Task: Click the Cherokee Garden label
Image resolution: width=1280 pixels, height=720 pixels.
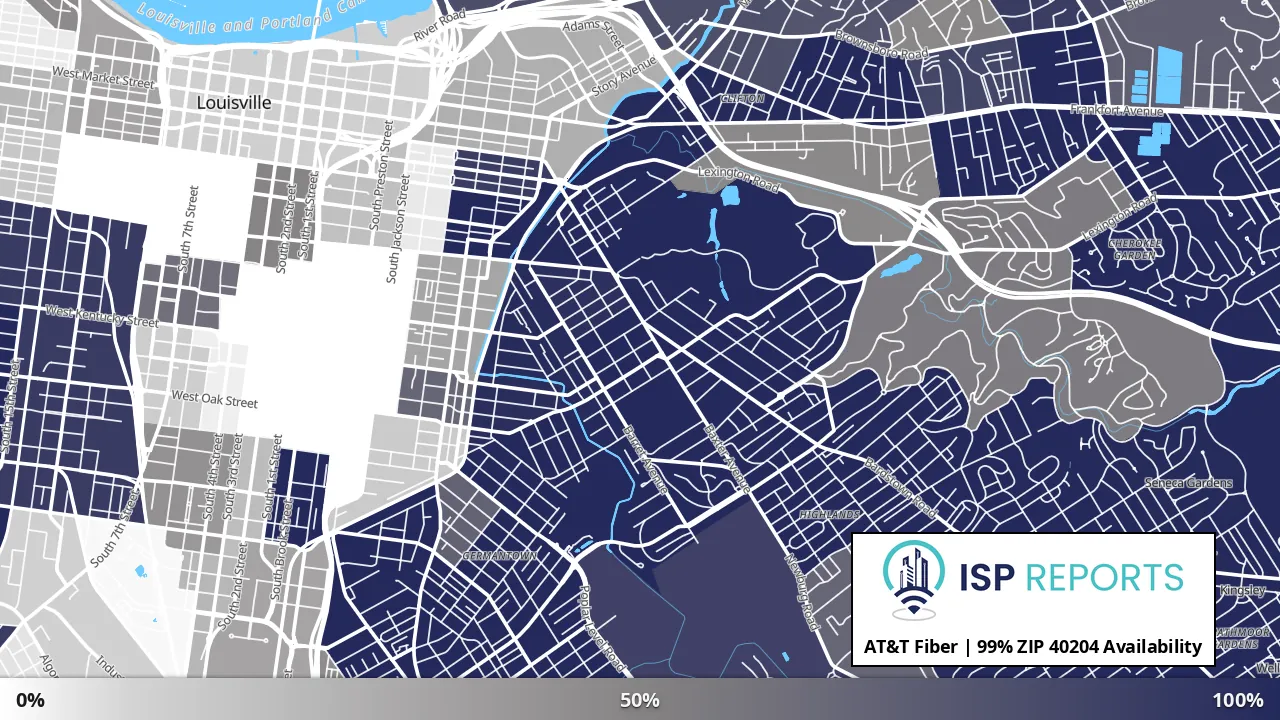Action: click(x=1134, y=248)
